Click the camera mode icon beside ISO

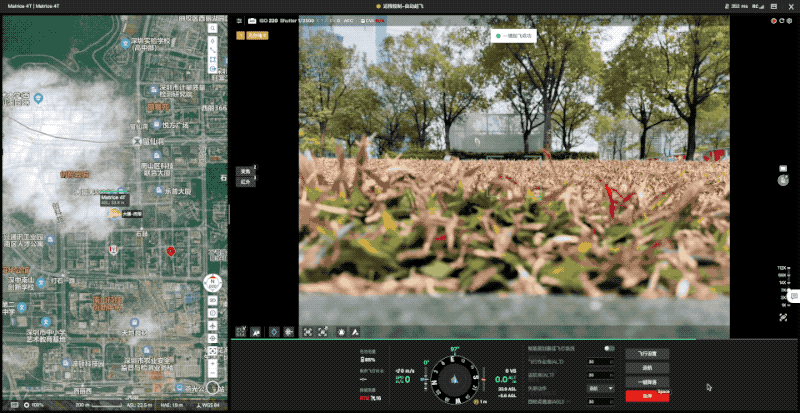click(252, 20)
